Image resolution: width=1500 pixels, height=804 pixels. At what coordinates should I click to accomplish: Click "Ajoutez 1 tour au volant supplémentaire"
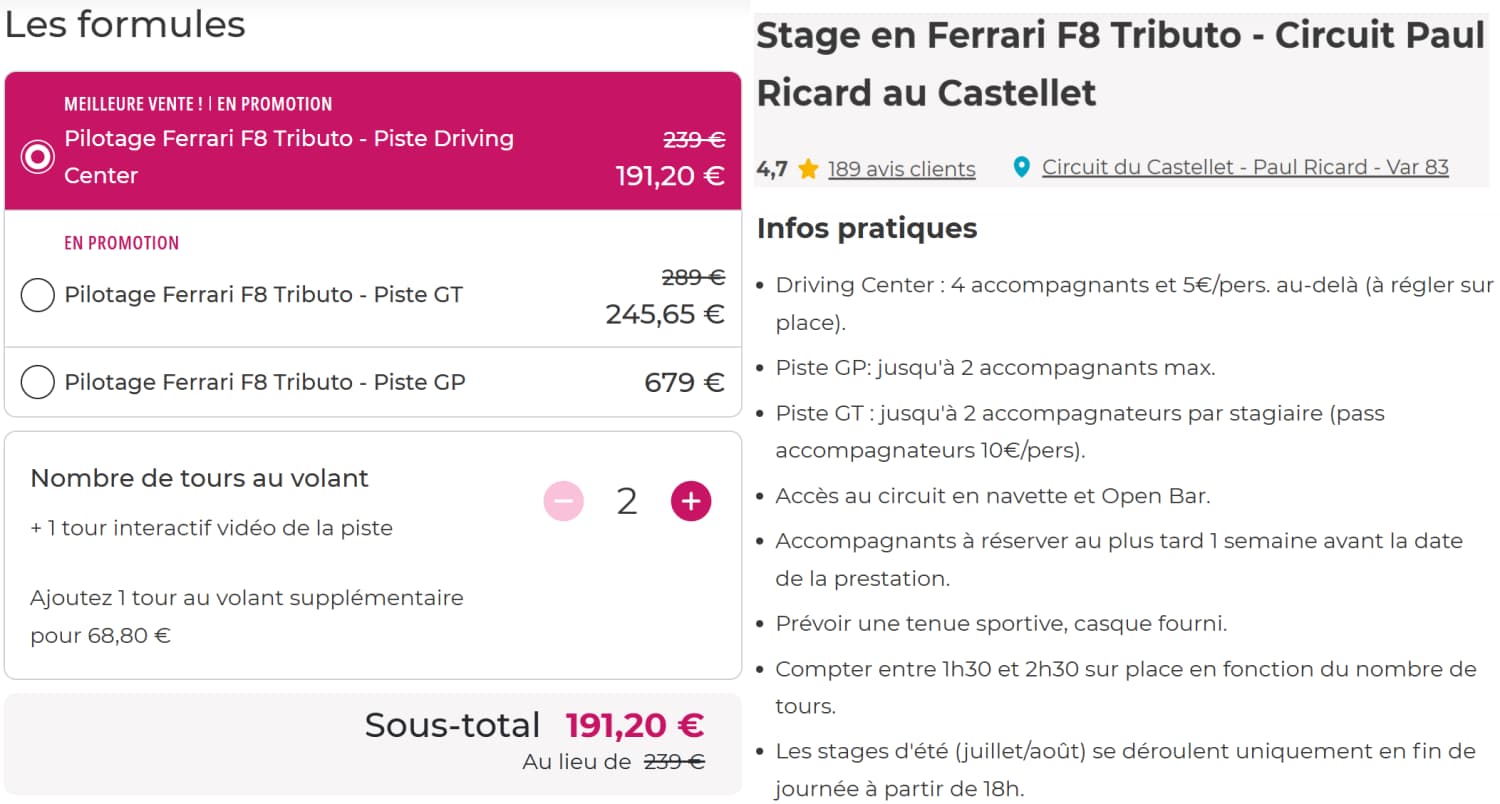246,598
